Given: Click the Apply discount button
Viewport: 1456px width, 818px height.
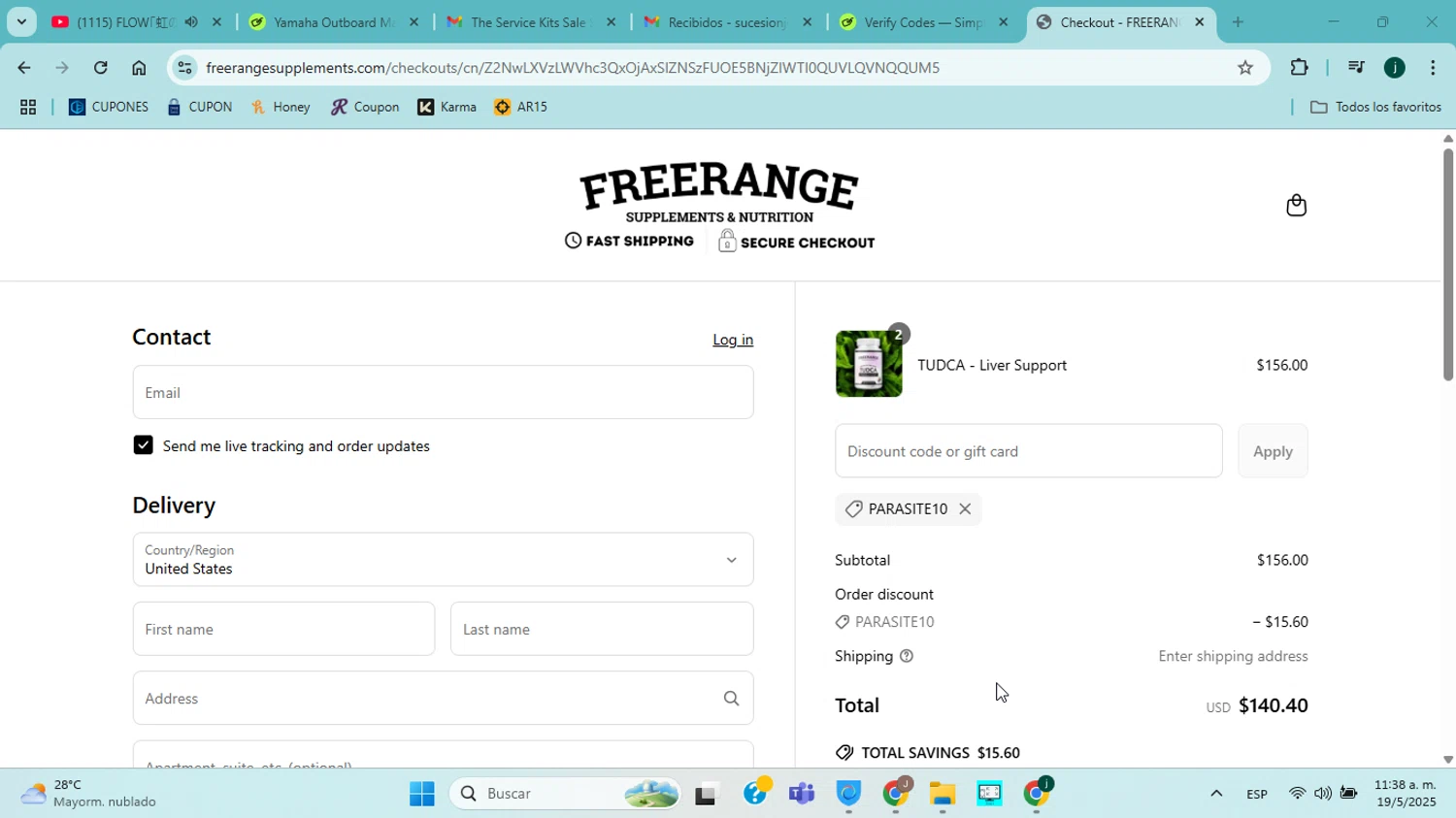Looking at the screenshot, I should 1273,451.
